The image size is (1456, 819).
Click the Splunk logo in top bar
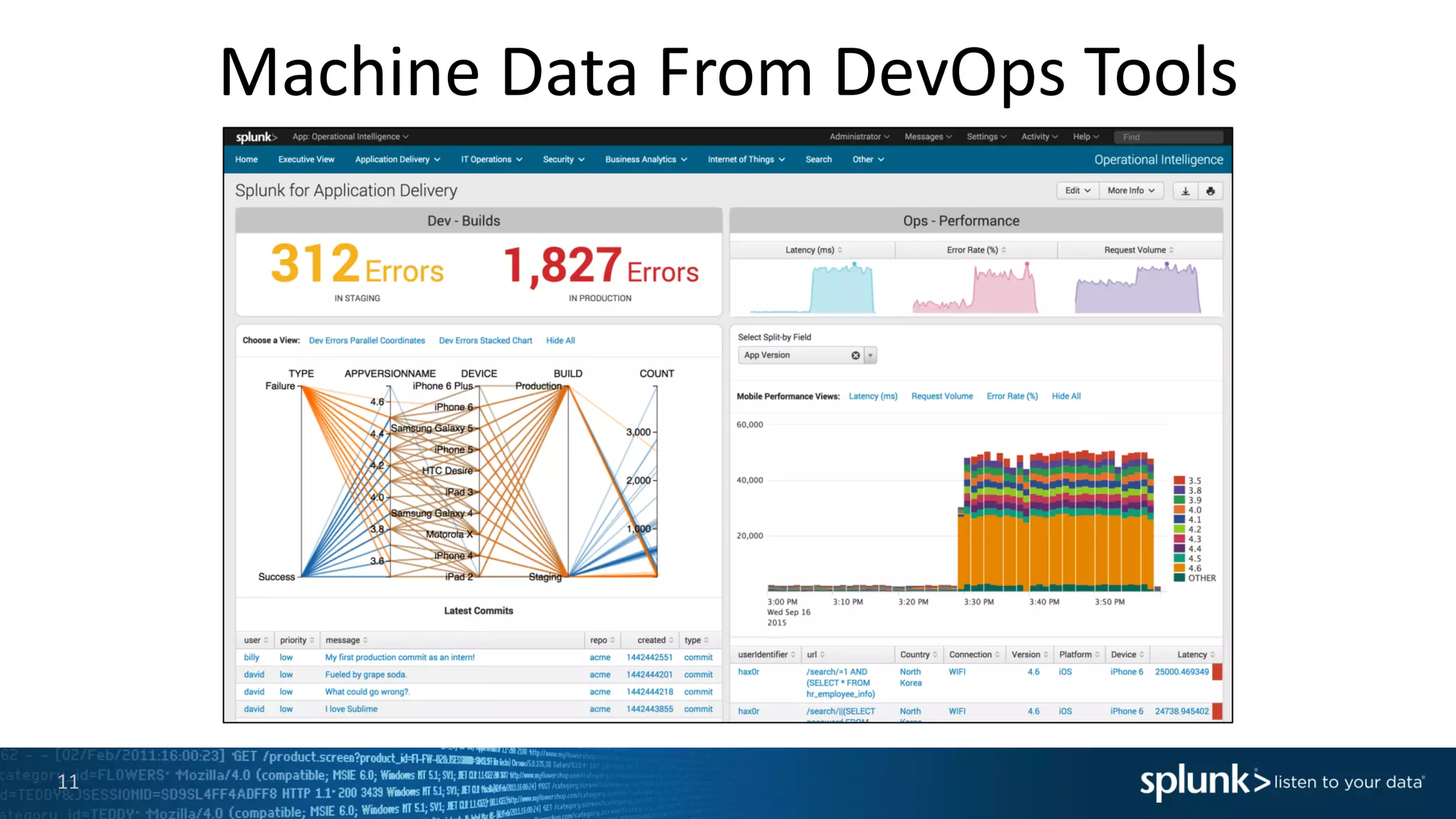point(256,136)
